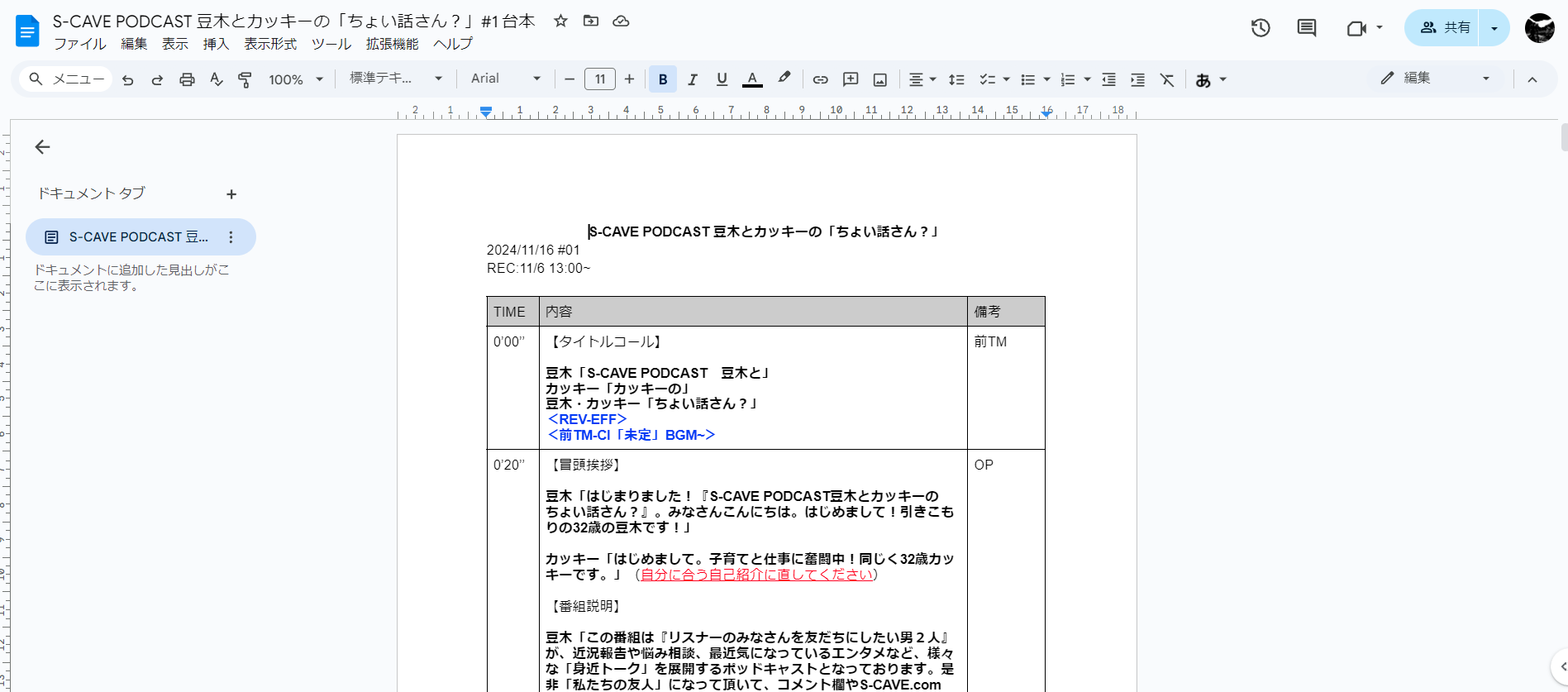1568x692 pixels.
Task: Close the document tabs sidebar
Action: pos(42,147)
